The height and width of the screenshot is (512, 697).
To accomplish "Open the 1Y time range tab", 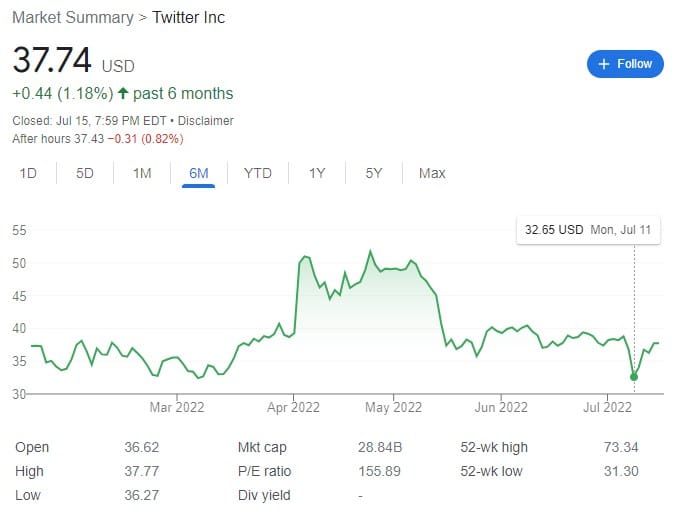I will click(x=317, y=173).
